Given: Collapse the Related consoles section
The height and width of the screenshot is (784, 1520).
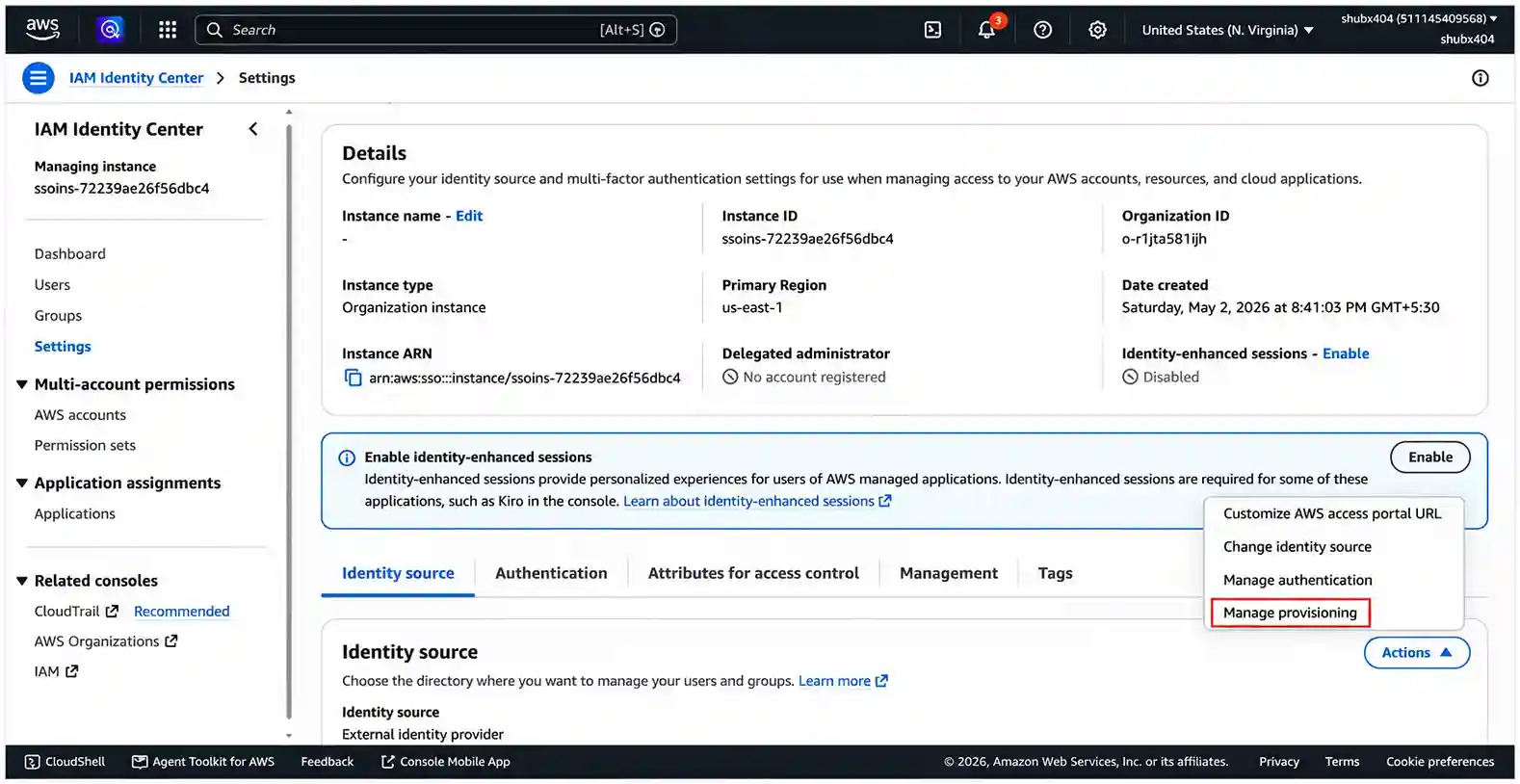Looking at the screenshot, I should (x=21, y=581).
